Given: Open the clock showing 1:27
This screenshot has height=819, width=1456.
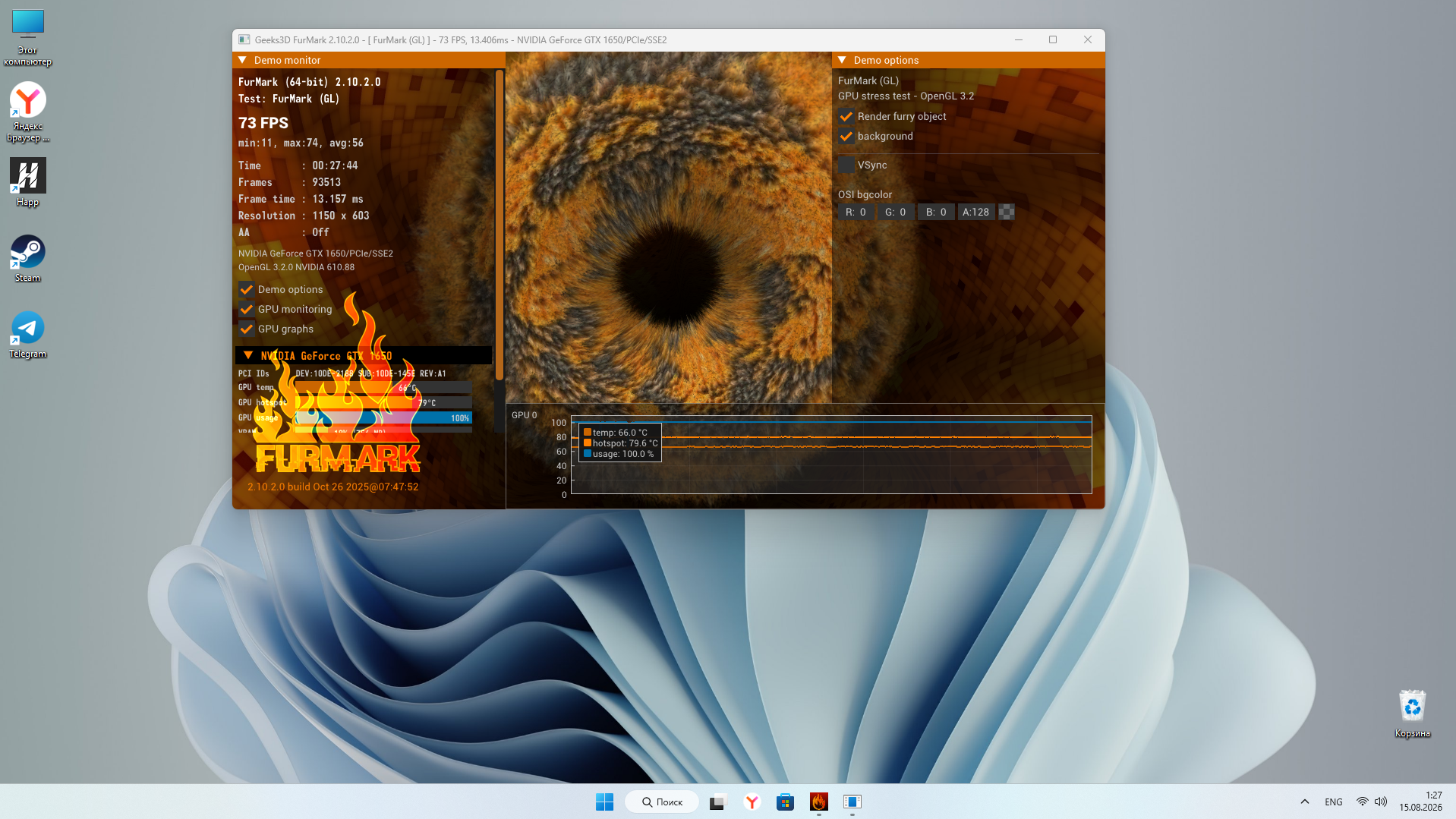Looking at the screenshot, I should (1420, 802).
